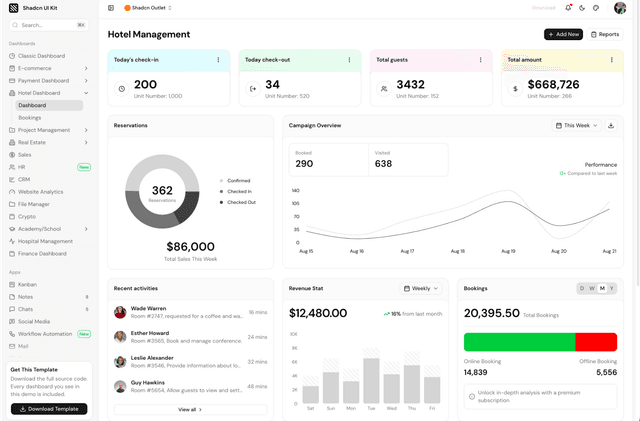Toggle Checked In legend item

click(x=236, y=192)
